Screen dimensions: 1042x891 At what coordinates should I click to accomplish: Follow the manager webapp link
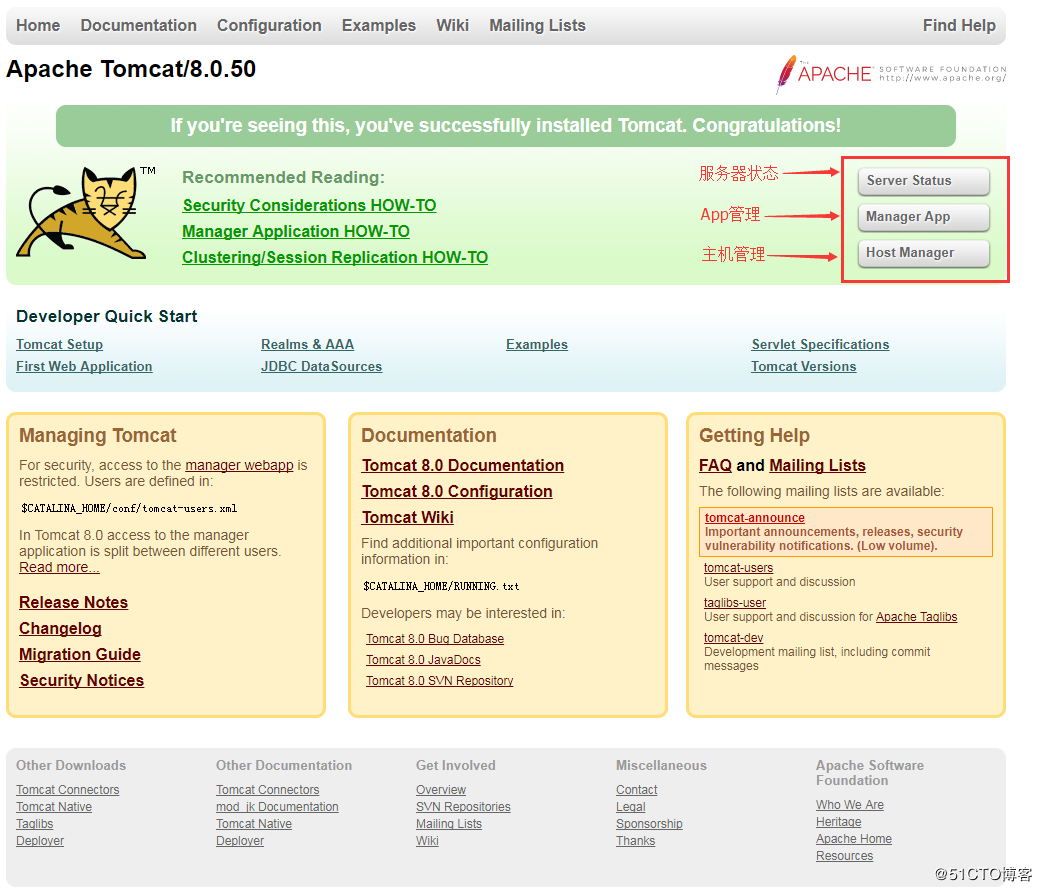pyautogui.click(x=239, y=465)
